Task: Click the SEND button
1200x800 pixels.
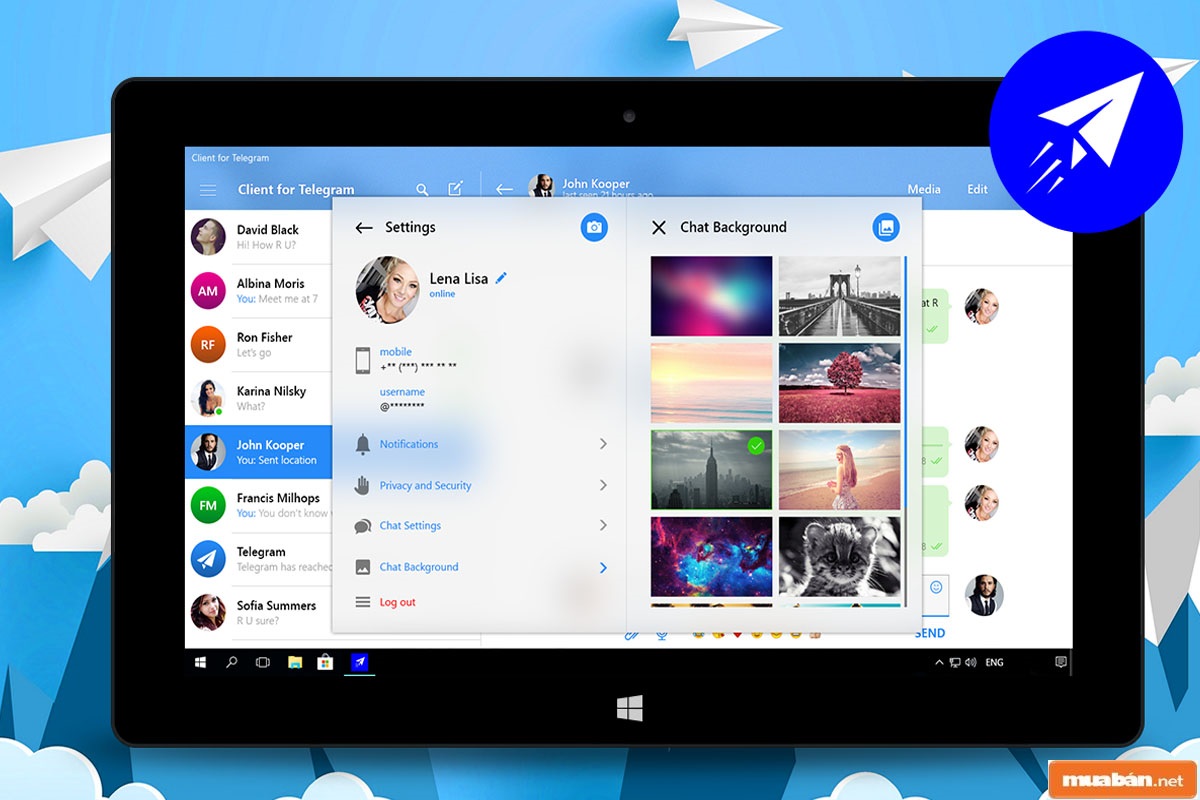Action: (930, 633)
